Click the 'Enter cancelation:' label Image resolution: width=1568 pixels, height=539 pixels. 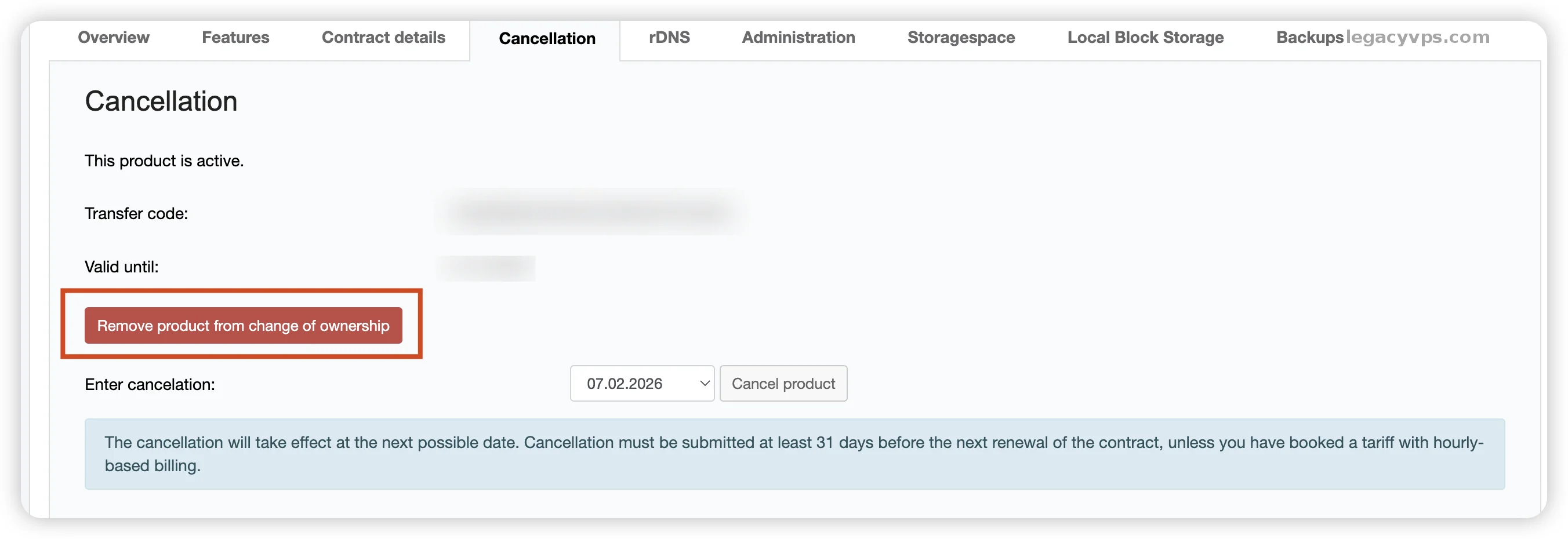(x=150, y=384)
